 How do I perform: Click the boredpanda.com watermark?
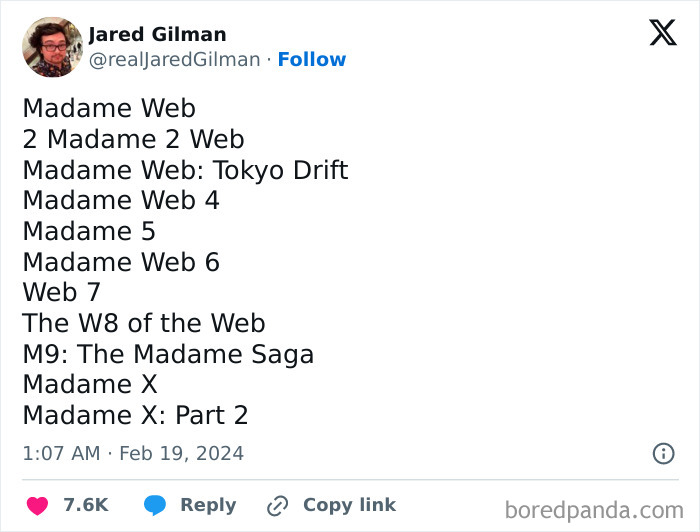tap(595, 510)
